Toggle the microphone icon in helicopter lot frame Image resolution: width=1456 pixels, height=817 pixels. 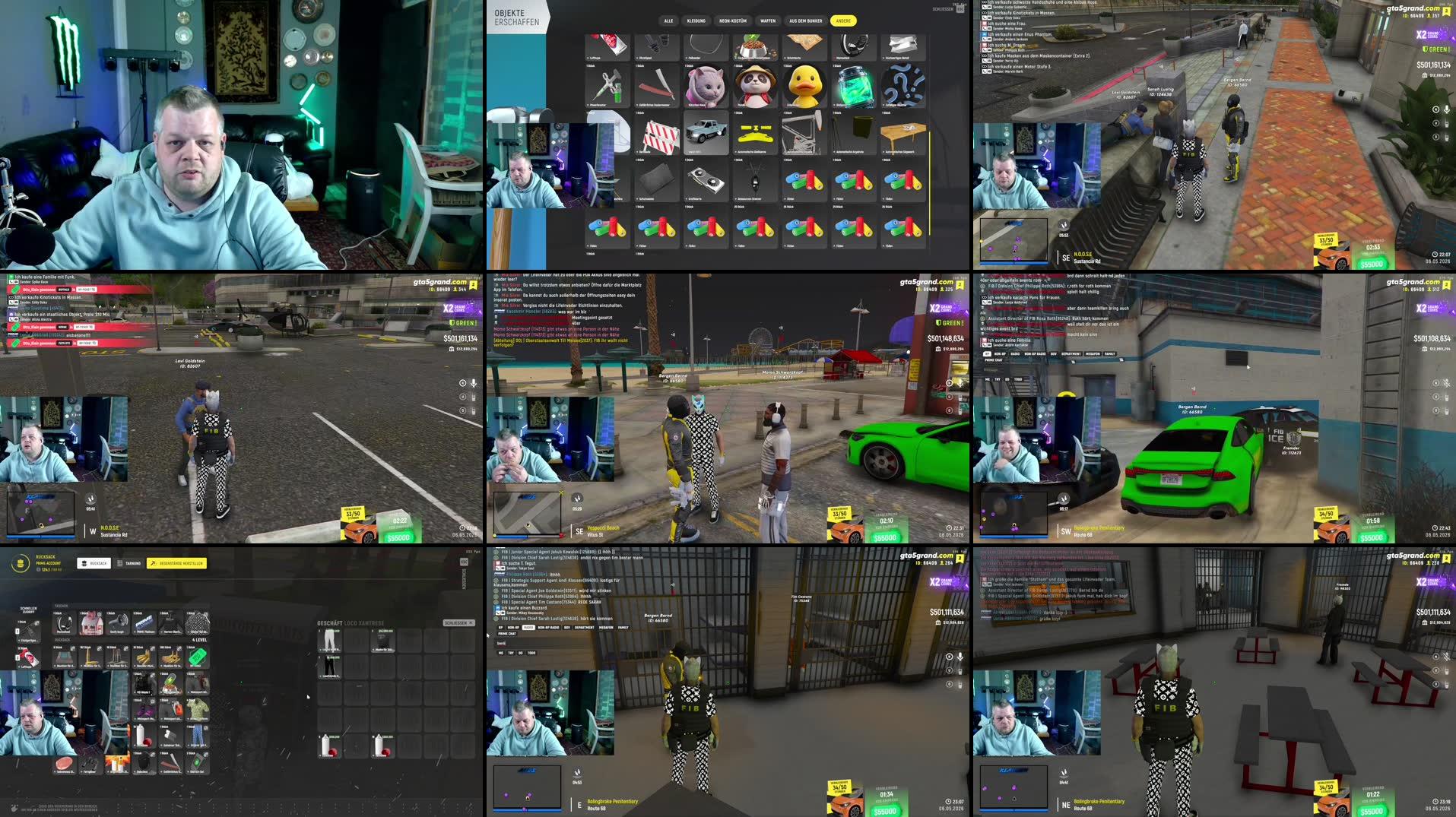click(474, 383)
